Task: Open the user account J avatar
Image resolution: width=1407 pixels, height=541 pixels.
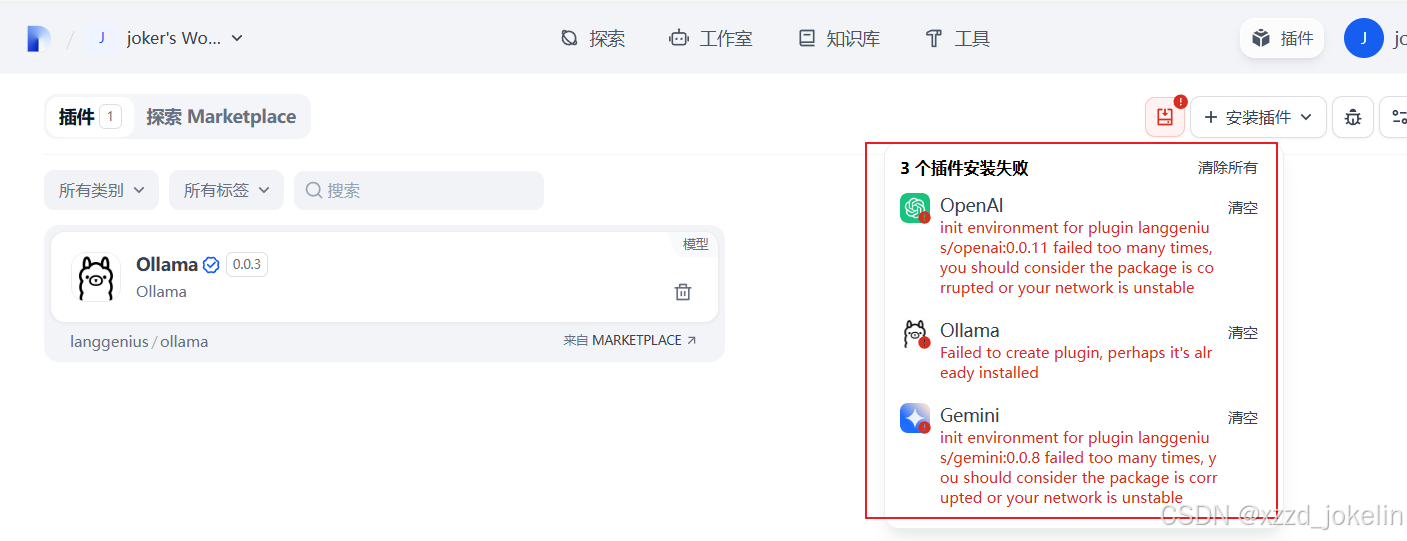Action: 1363,38
